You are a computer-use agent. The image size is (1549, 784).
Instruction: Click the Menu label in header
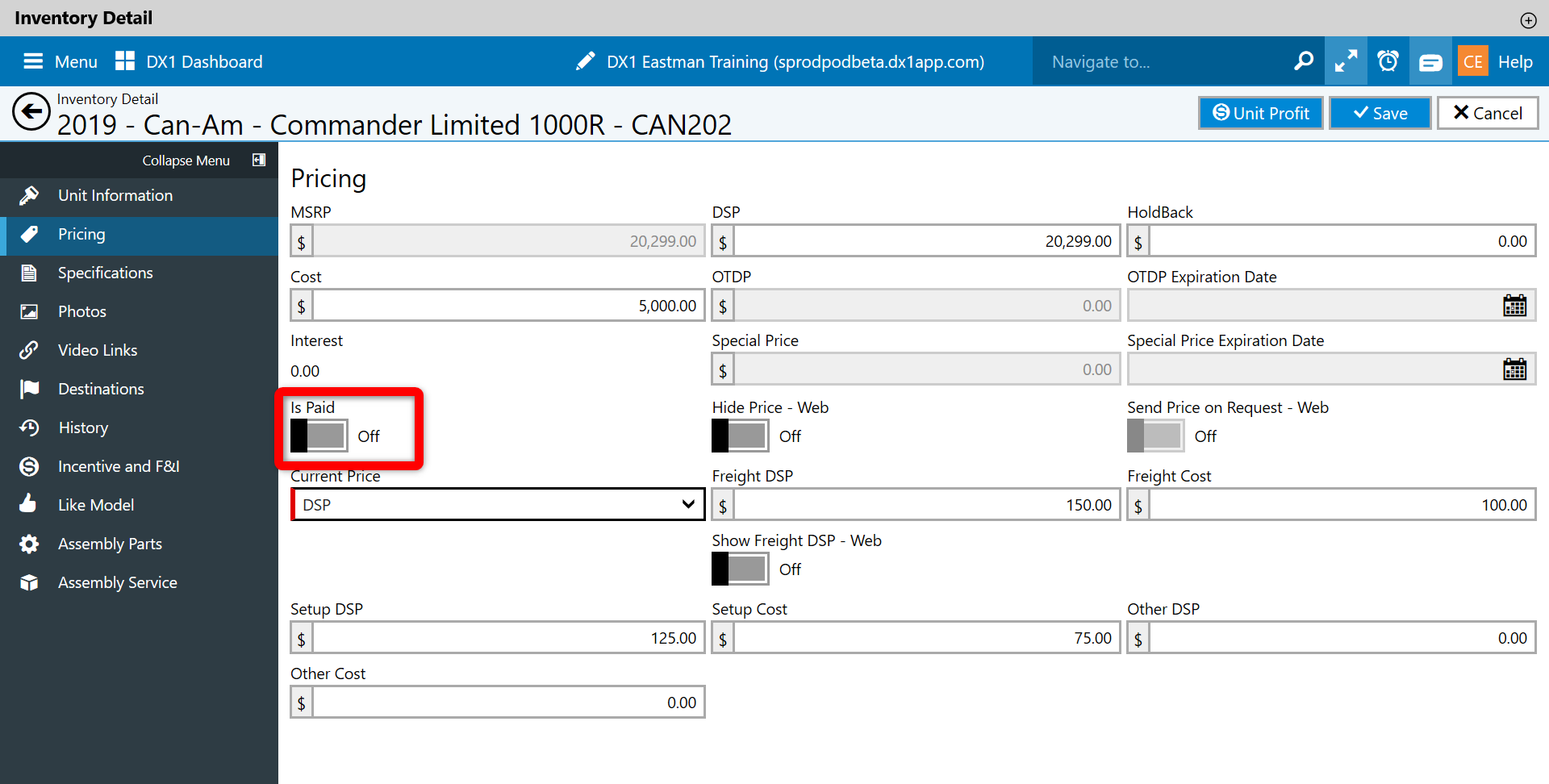click(x=76, y=62)
